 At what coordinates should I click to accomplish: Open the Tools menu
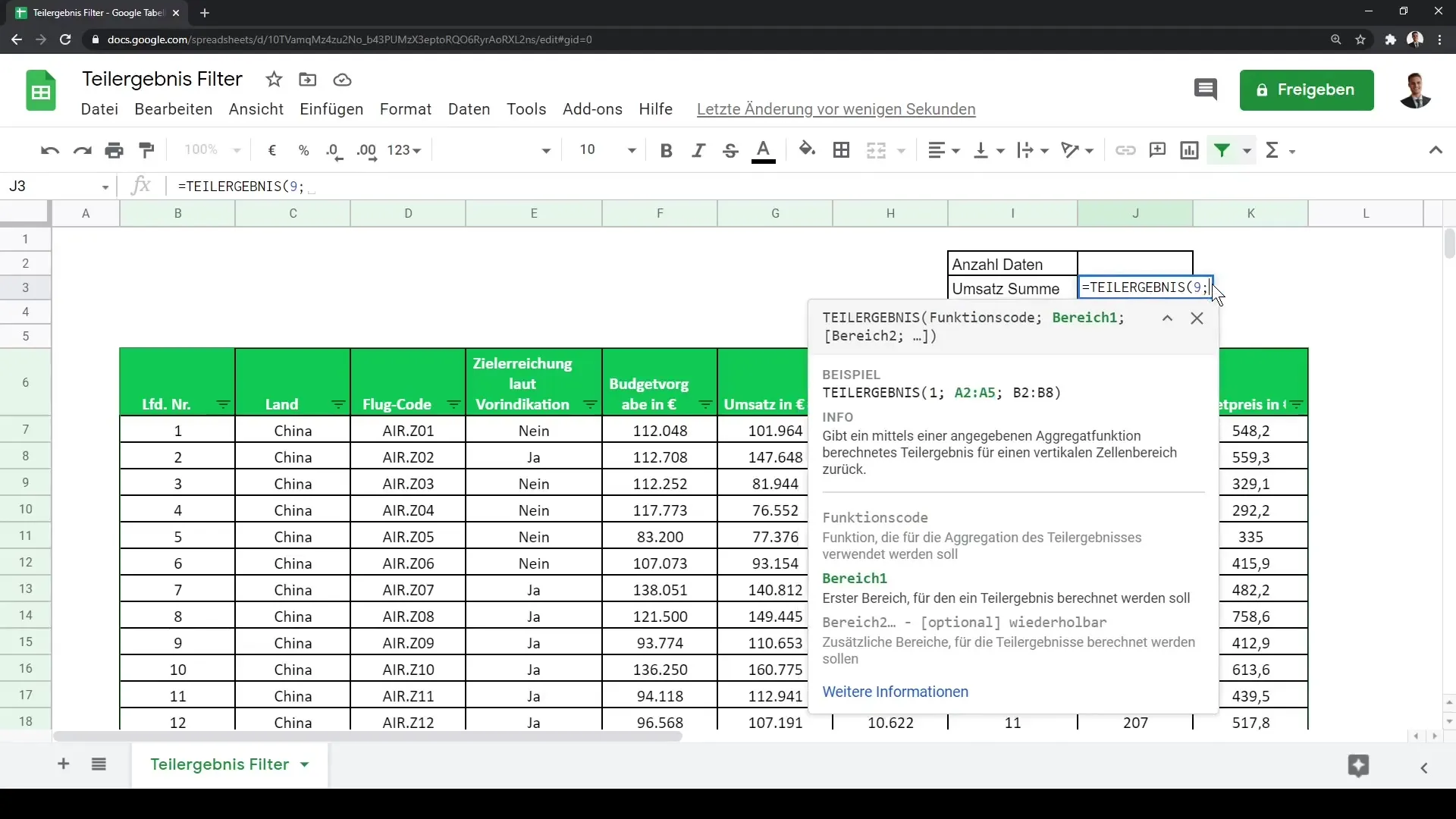(x=526, y=109)
